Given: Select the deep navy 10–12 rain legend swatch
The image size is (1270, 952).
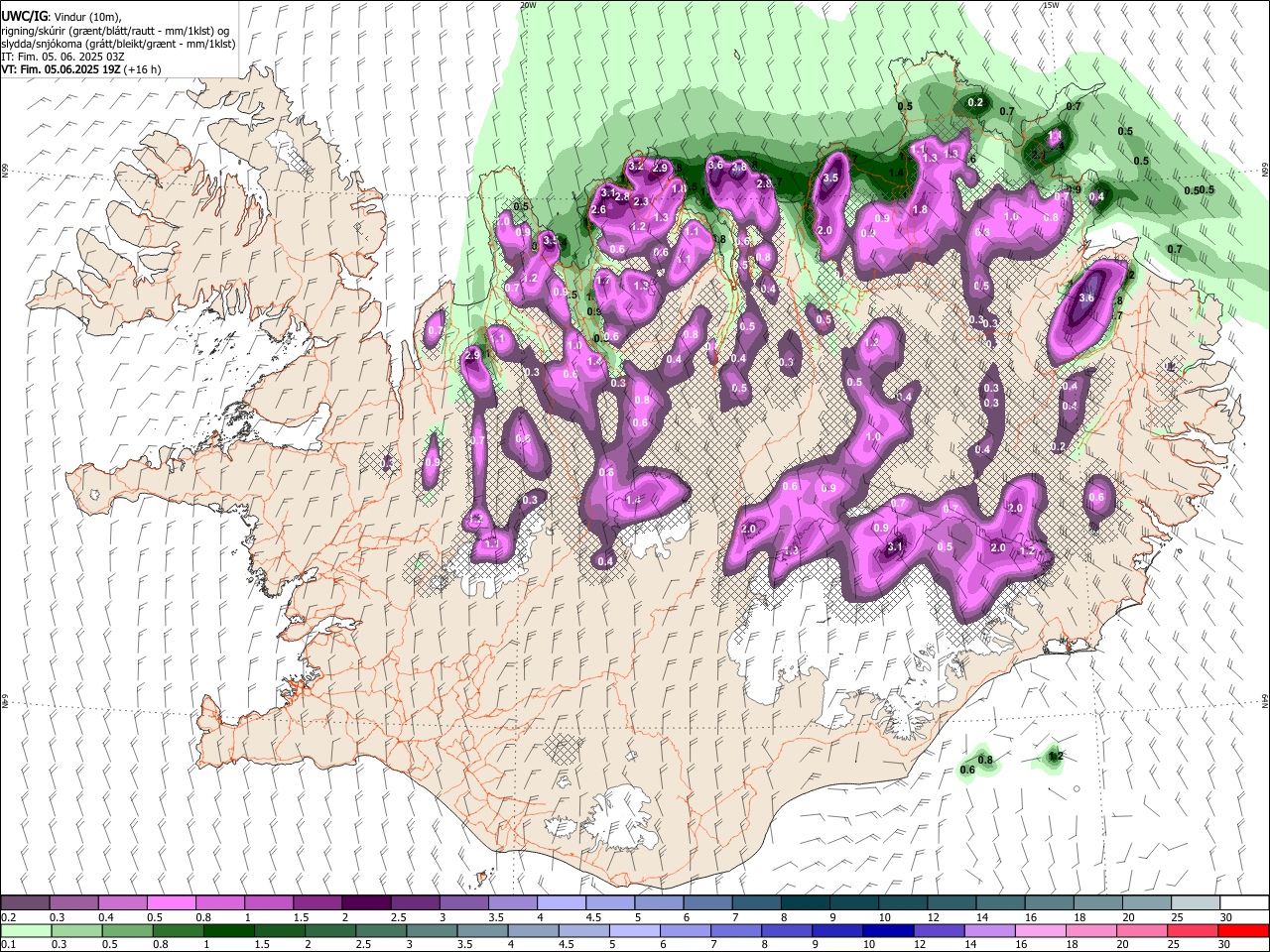Looking at the screenshot, I should pos(888,930).
